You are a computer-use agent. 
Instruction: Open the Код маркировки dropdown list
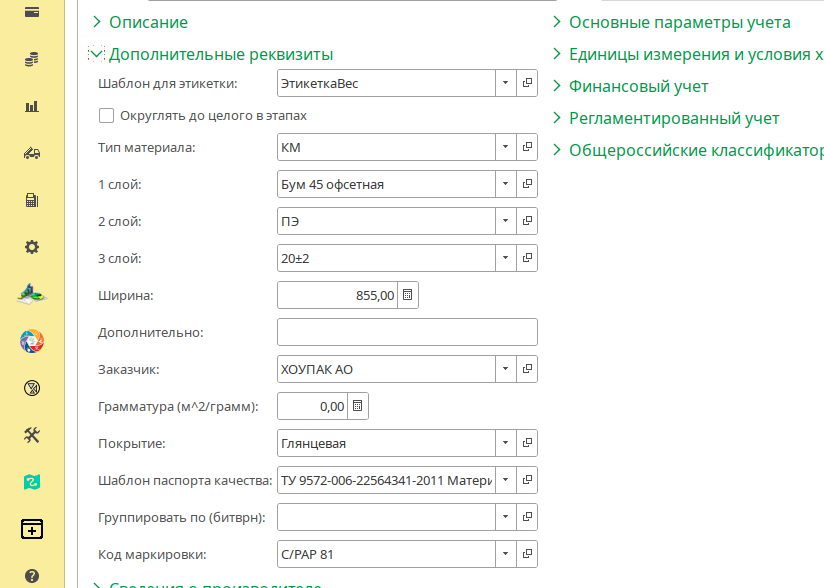(506, 554)
